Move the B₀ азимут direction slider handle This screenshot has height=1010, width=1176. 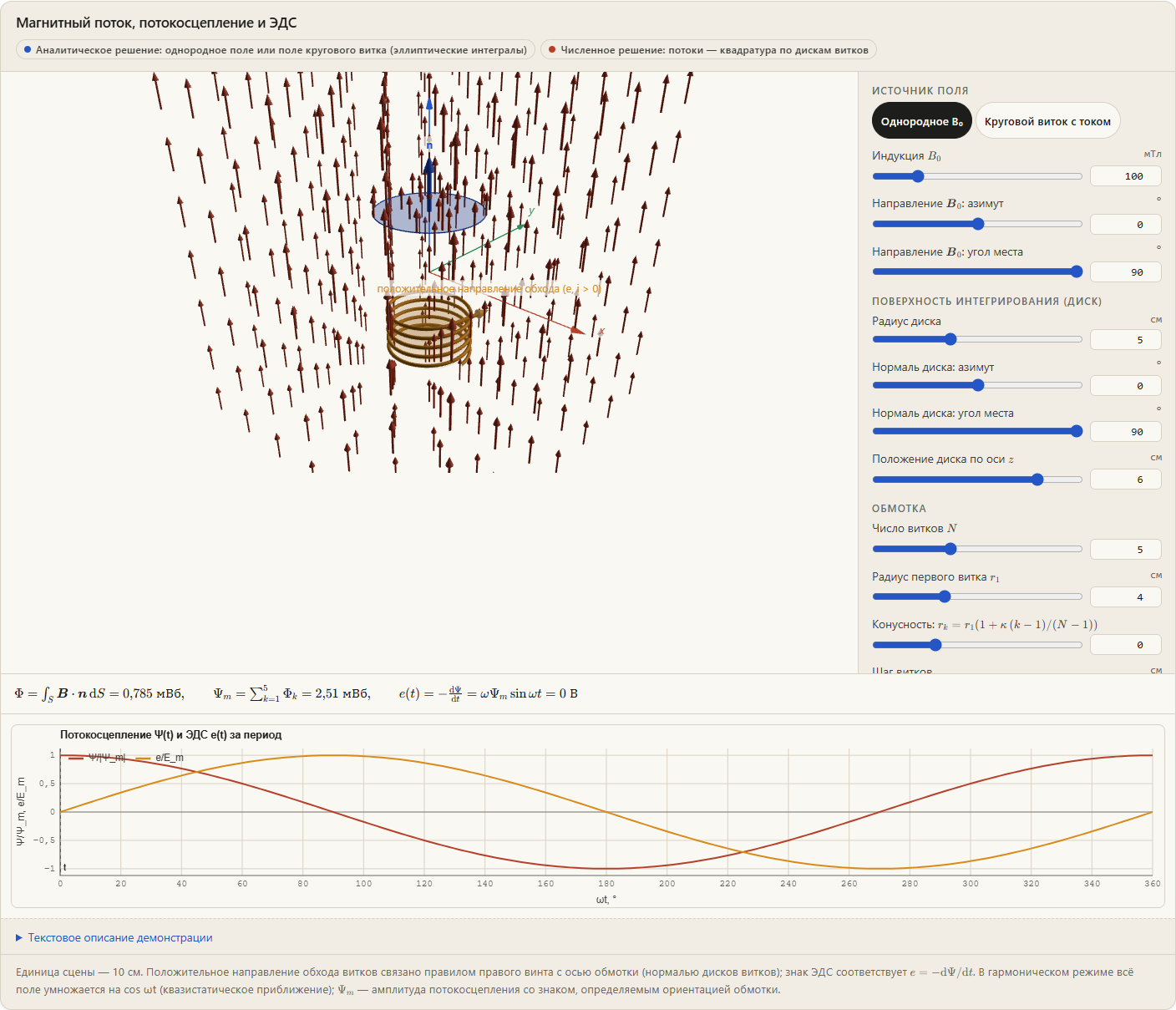click(x=978, y=224)
